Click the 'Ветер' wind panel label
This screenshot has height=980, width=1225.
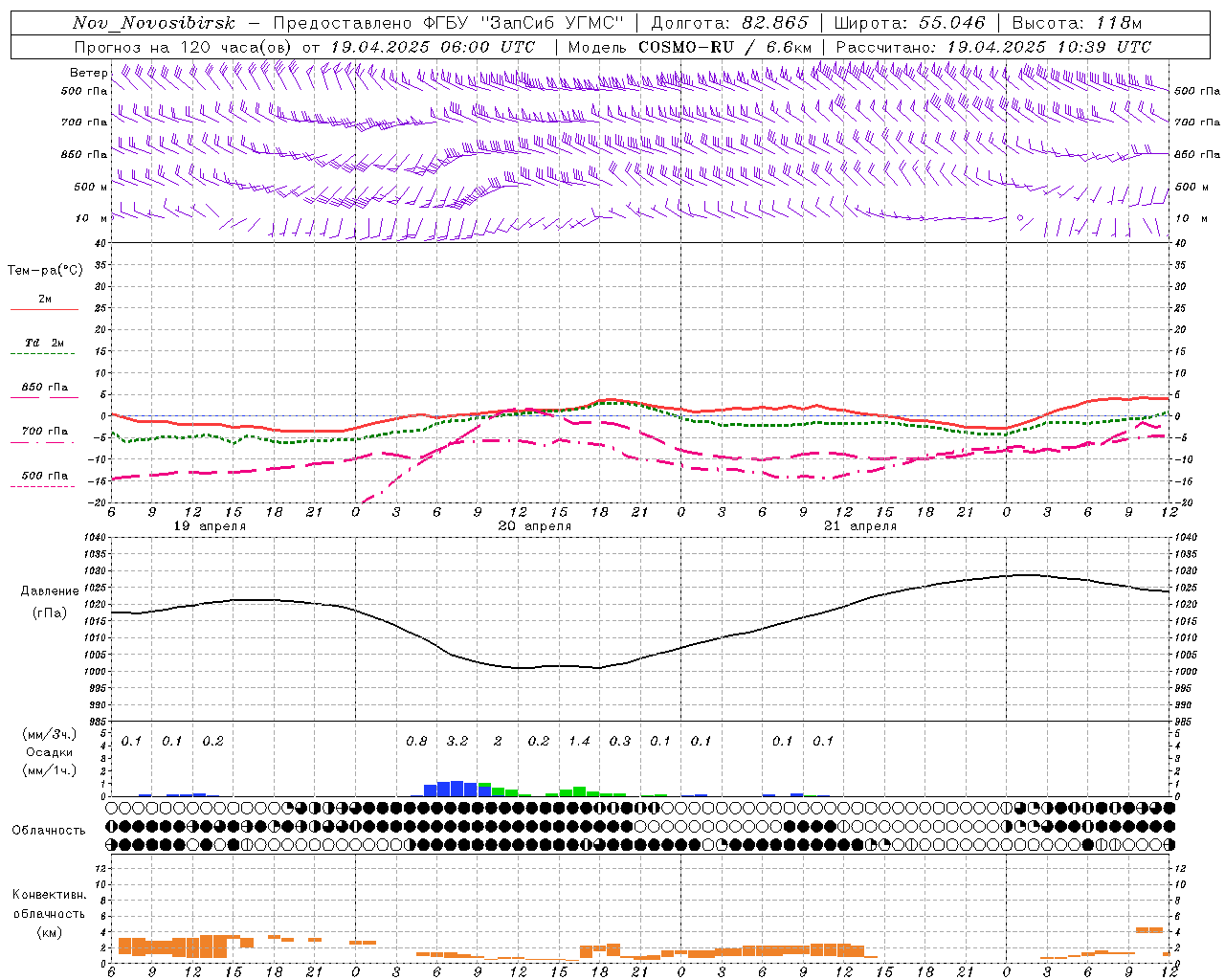click(88, 73)
